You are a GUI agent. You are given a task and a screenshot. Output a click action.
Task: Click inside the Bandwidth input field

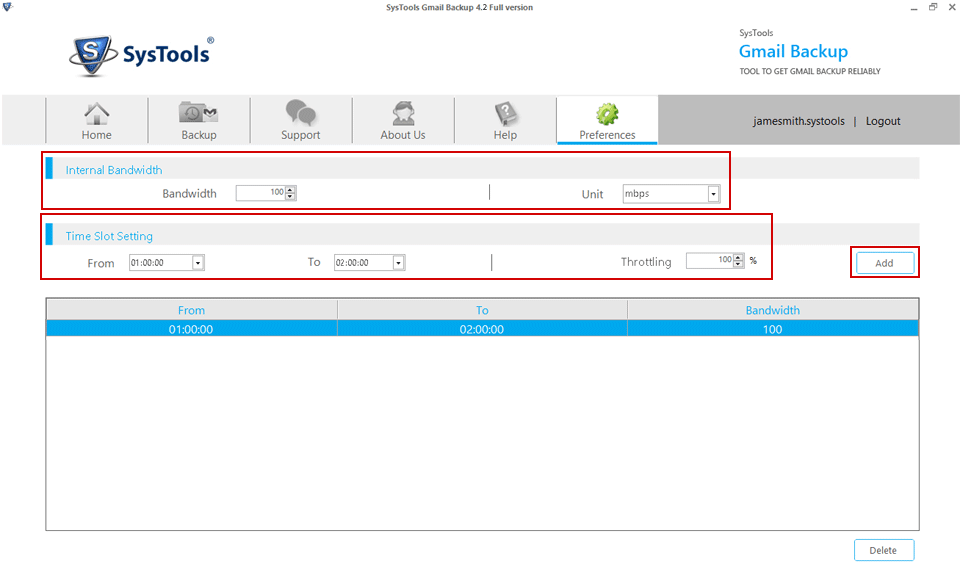[261, 193]
